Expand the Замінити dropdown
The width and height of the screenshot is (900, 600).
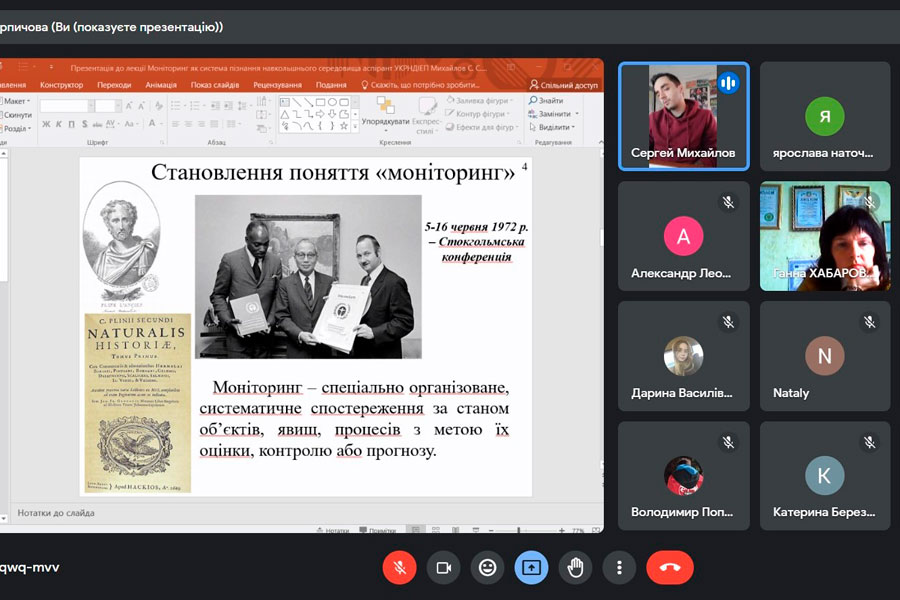point(575,114)
